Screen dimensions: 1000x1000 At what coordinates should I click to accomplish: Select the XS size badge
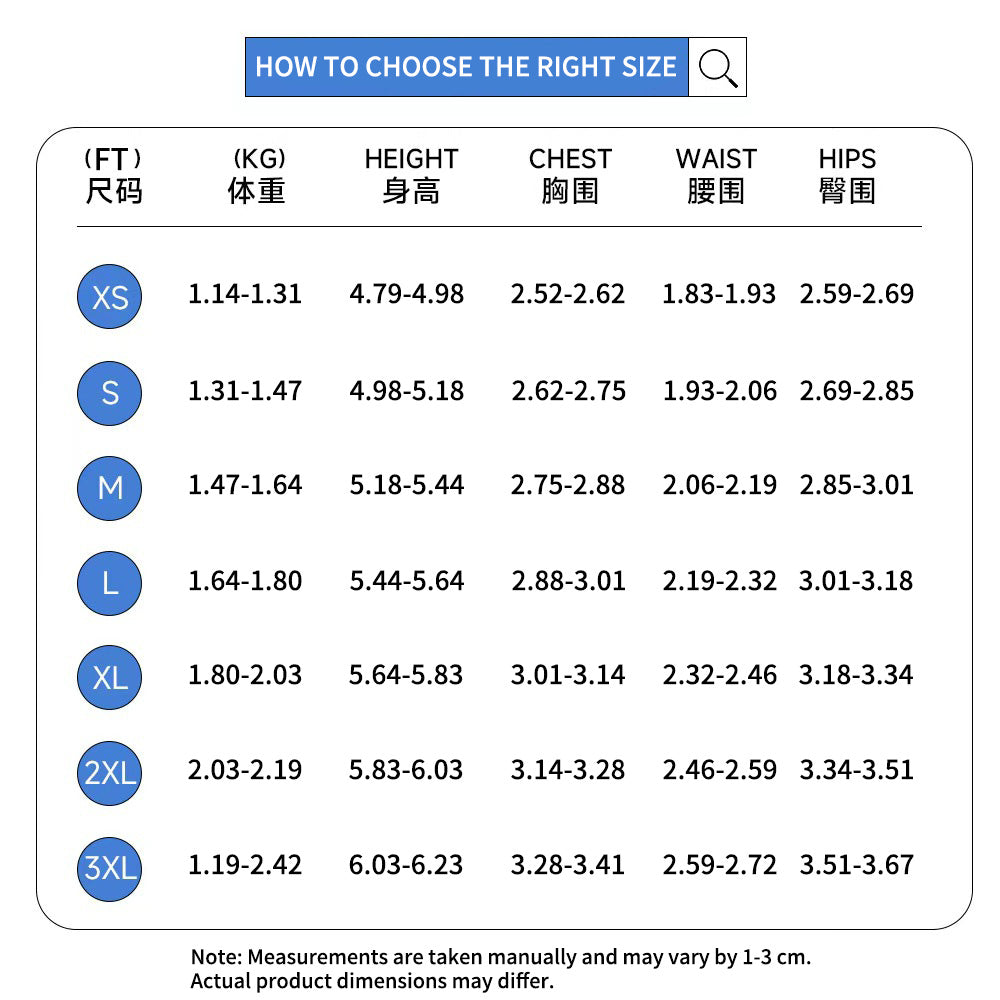(110, 297)
